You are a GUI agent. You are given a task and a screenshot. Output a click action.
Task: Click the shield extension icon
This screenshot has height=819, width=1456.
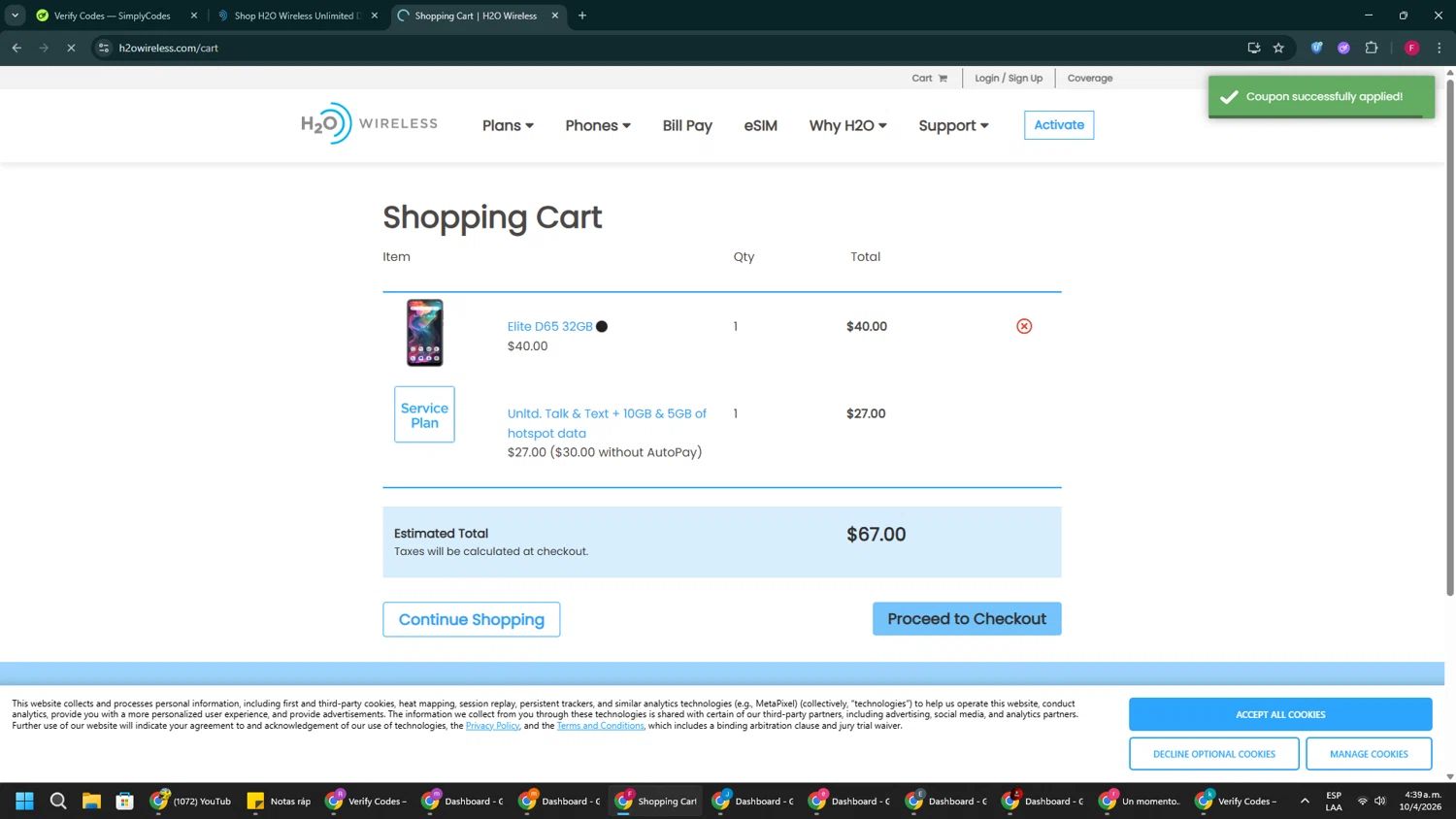click(1316, 48)
